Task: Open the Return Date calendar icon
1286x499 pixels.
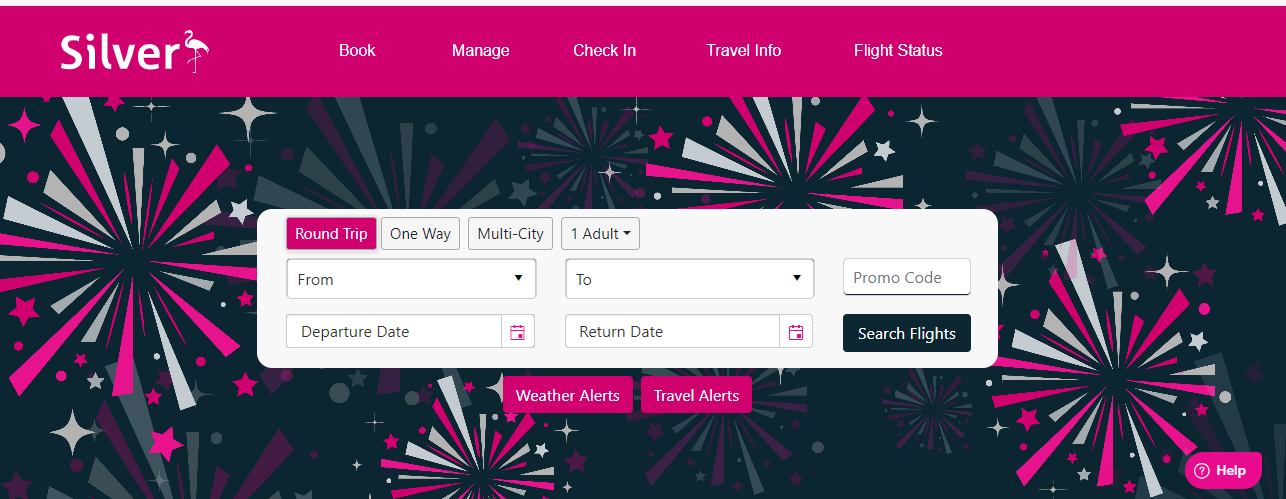Action: pyautogui.click(x=796, y=332)
